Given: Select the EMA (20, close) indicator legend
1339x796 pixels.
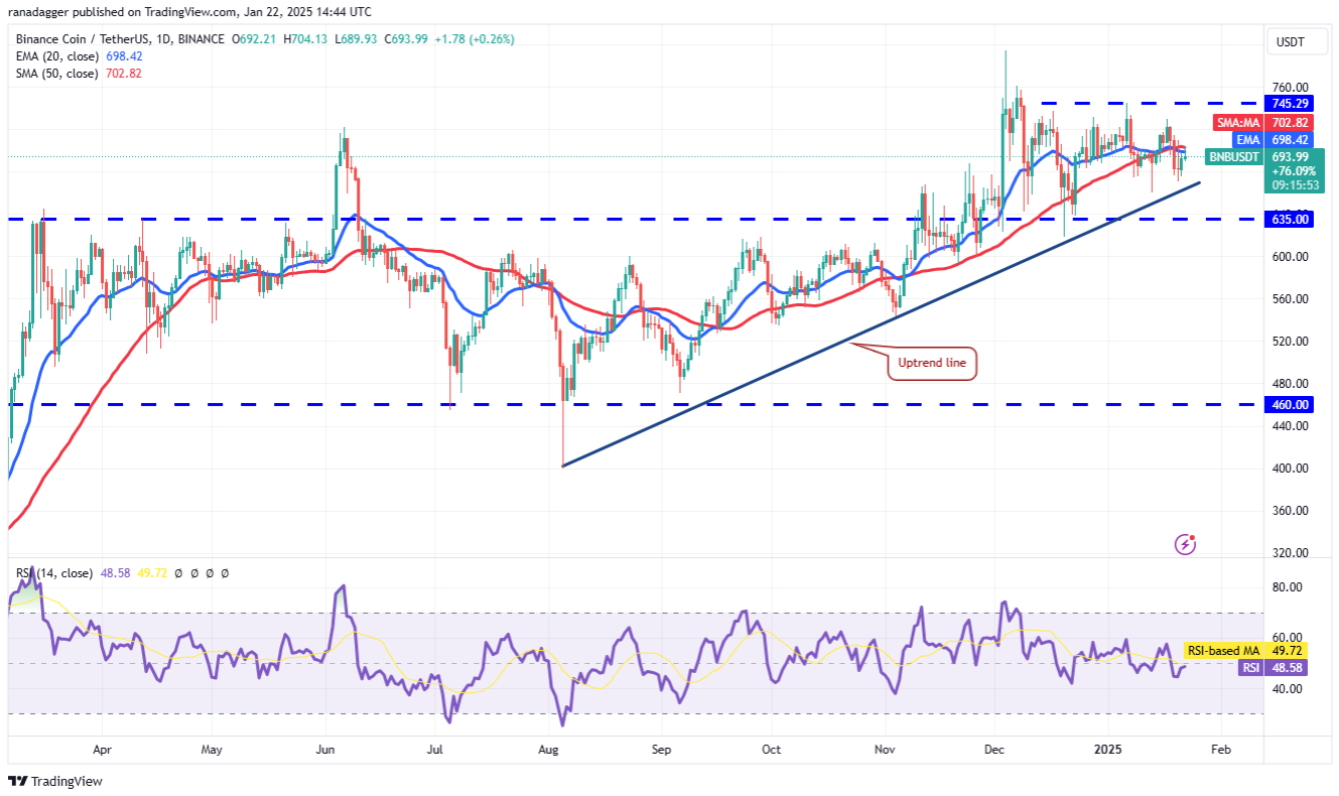Looking at the screenshot, I should click(x=56, y=56).
